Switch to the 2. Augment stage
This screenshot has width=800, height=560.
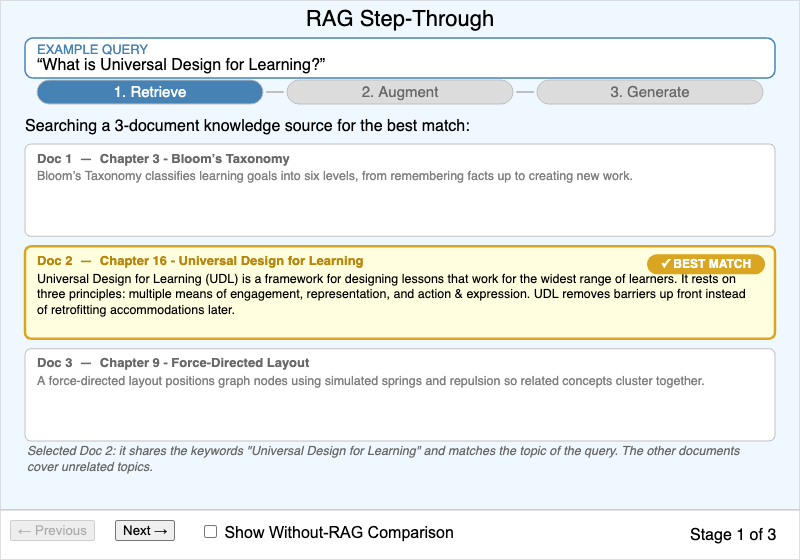point(399,92)
